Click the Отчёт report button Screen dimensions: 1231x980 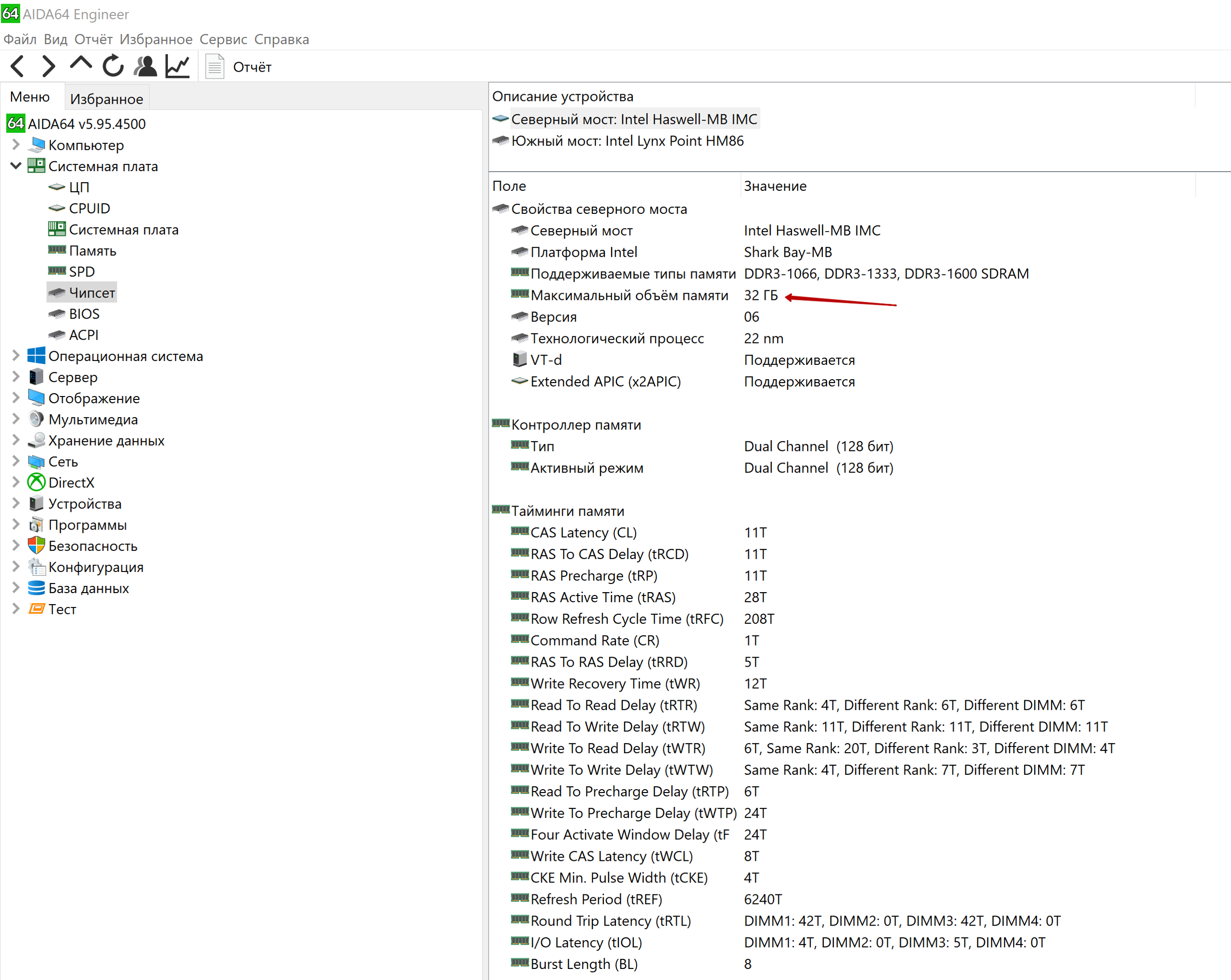click(239, 67)
